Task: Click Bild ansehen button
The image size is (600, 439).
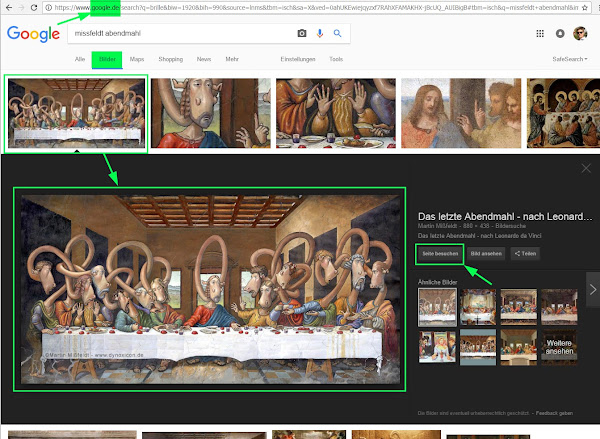Action: [486, 254]
